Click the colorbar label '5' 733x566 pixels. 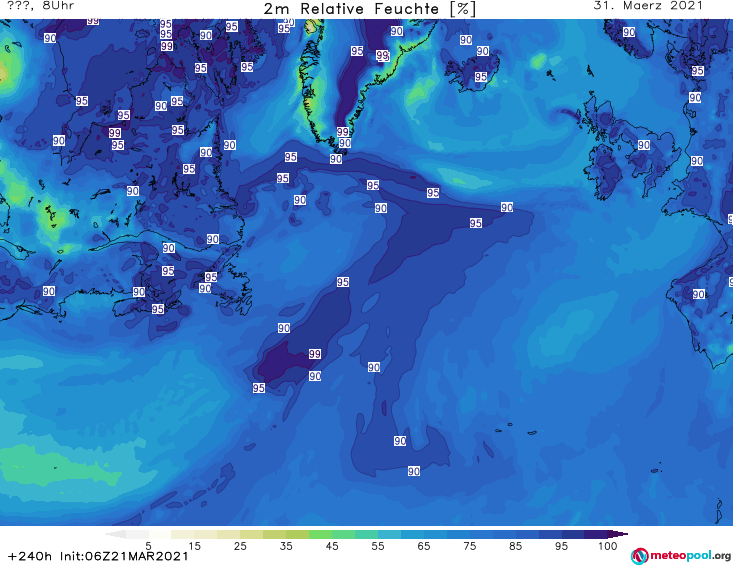click(x=148, y=546)
